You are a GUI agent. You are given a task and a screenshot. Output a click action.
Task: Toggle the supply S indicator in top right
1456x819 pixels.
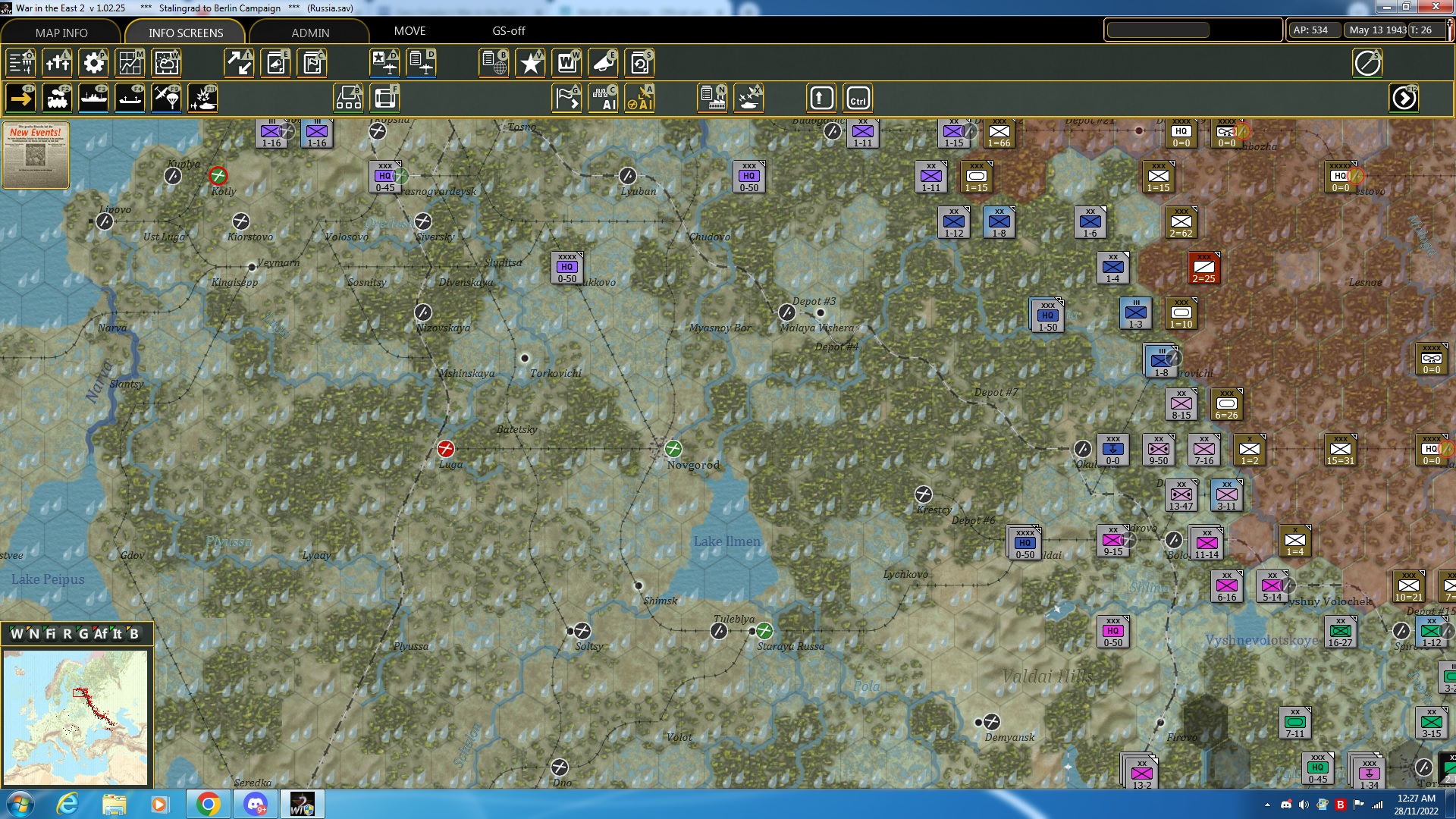tap(1367, 63)
